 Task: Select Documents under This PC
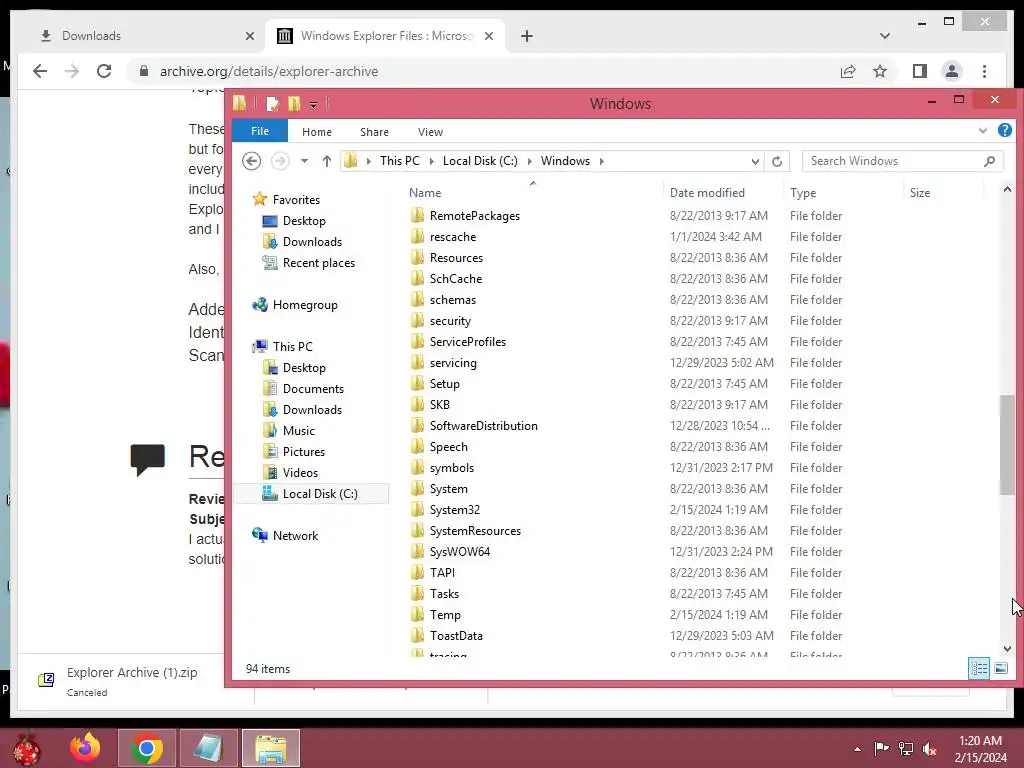point(313,389)
